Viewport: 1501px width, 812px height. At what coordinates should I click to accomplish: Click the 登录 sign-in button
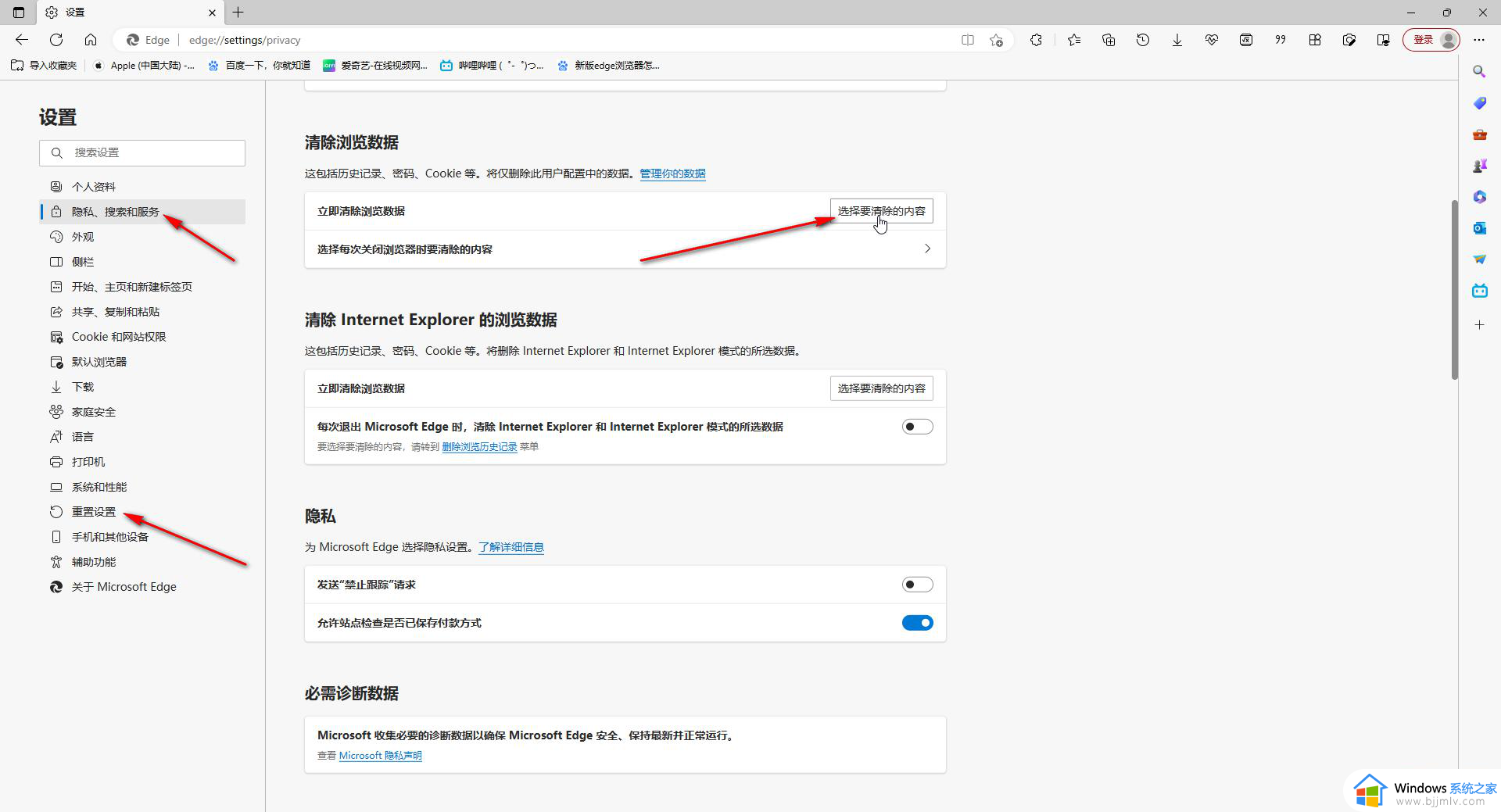1431,40
